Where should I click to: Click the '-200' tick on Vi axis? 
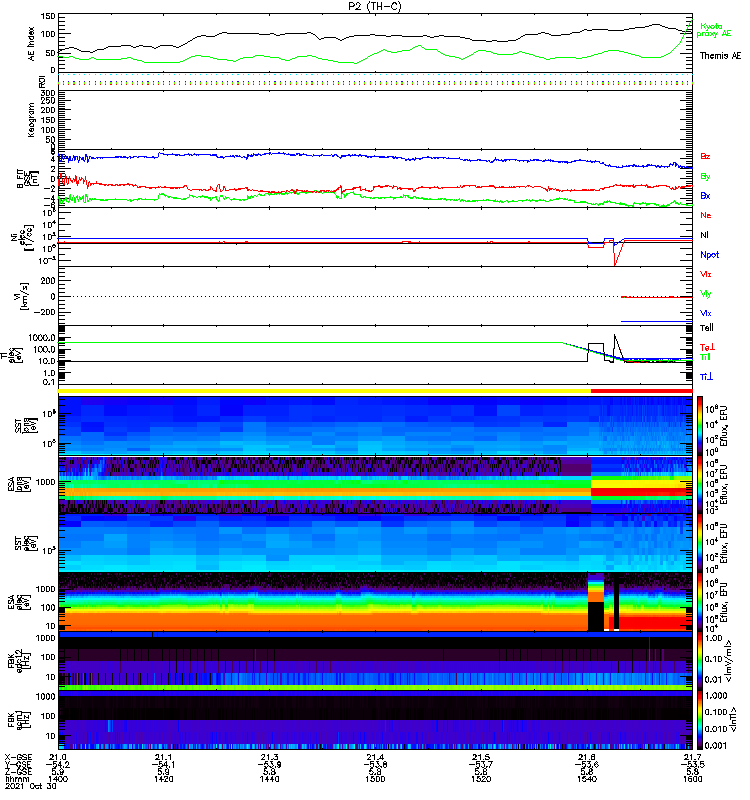tap(45, 312)
